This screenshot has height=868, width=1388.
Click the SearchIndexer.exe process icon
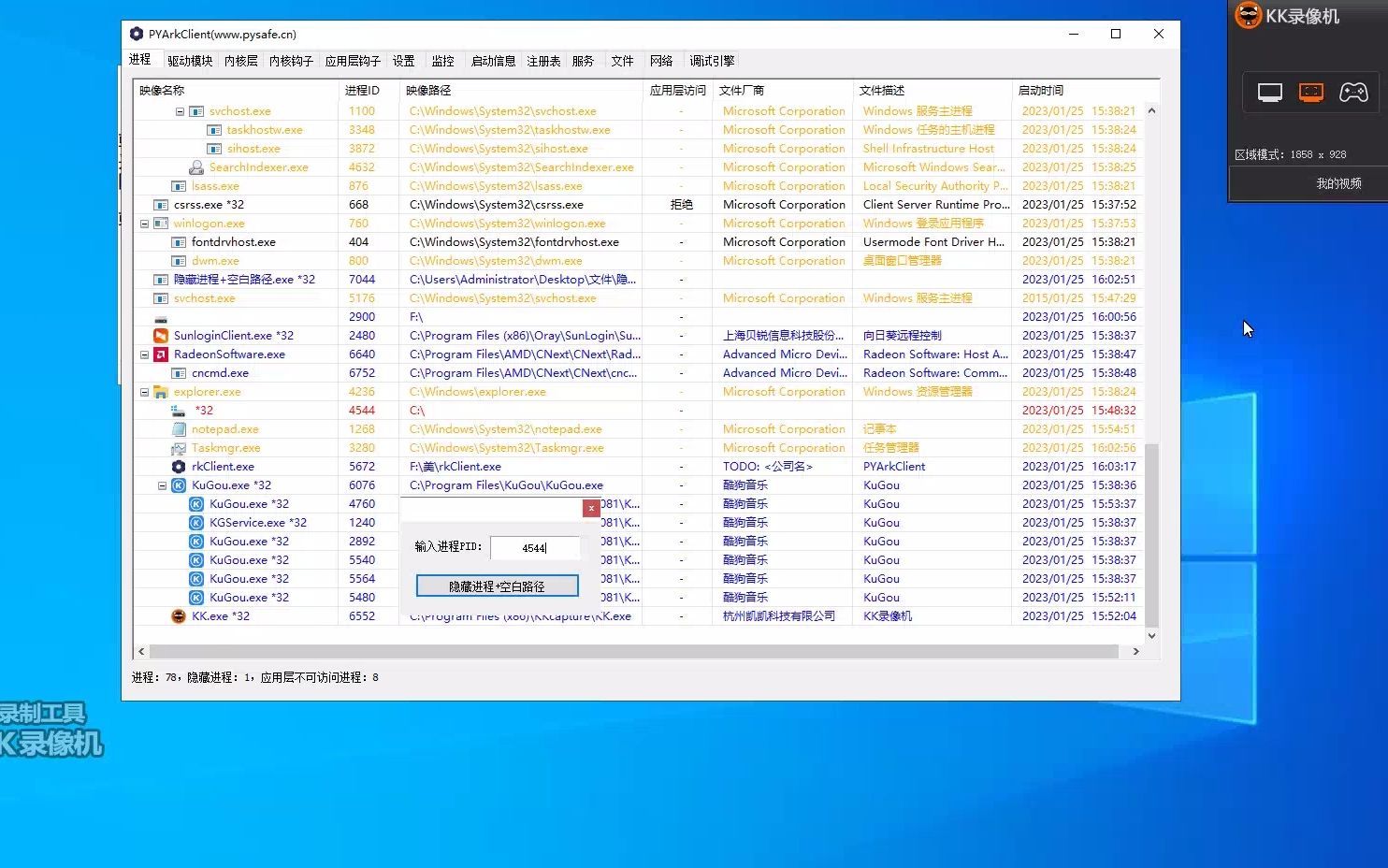(x=196, y=167)
